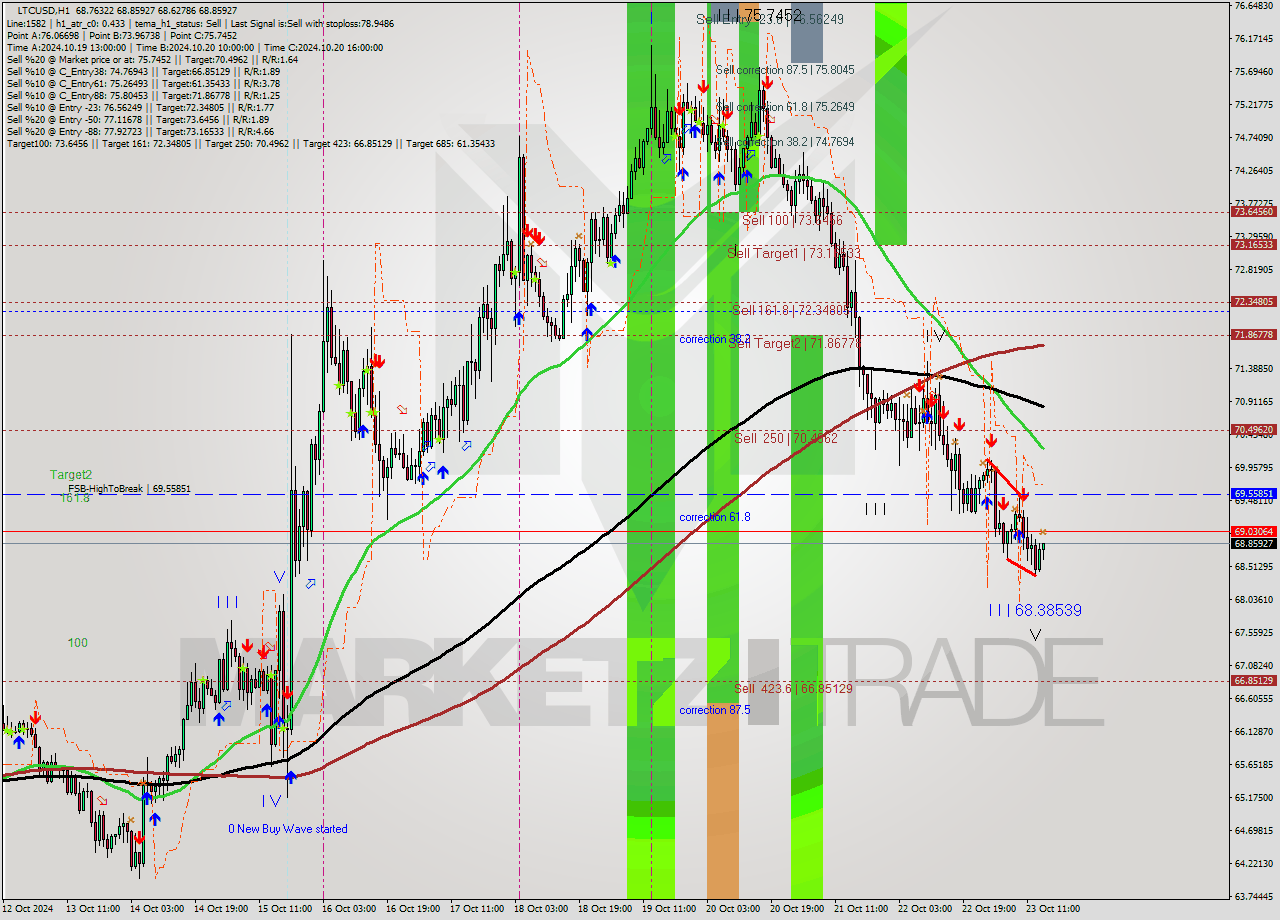This screenshot has width=1280, height=920.
Task: Click the '20 Oct 03:00' time axis label
Action: click(733, 909)
